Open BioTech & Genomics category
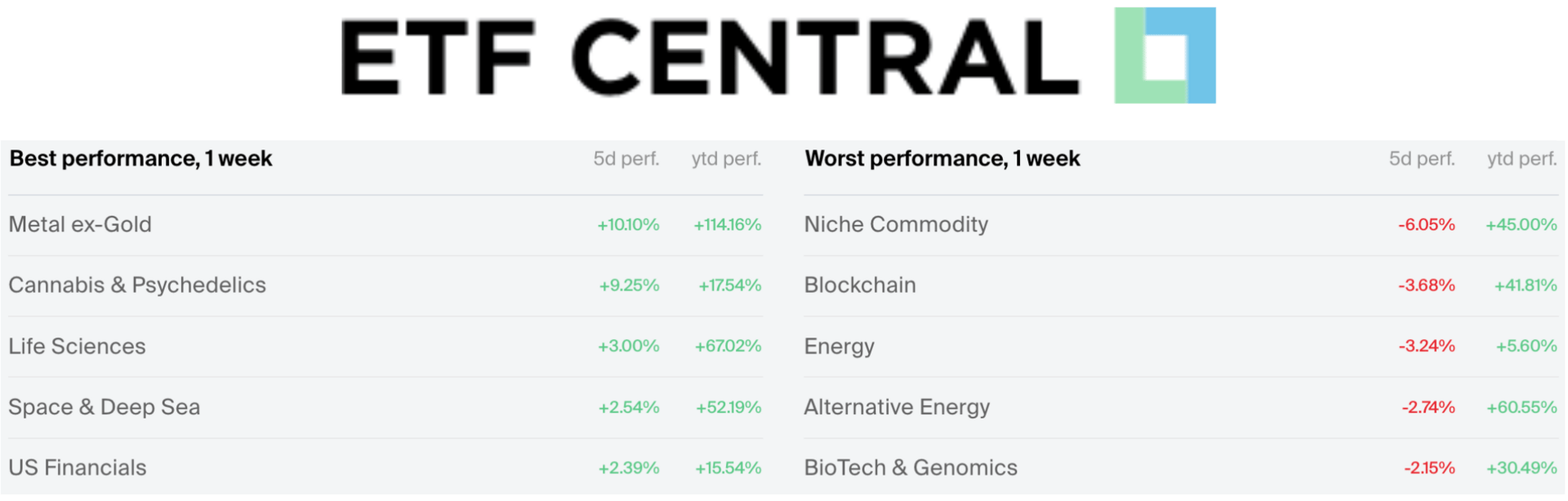This screenshot has height=501, width=1568. tap(911, 467)
